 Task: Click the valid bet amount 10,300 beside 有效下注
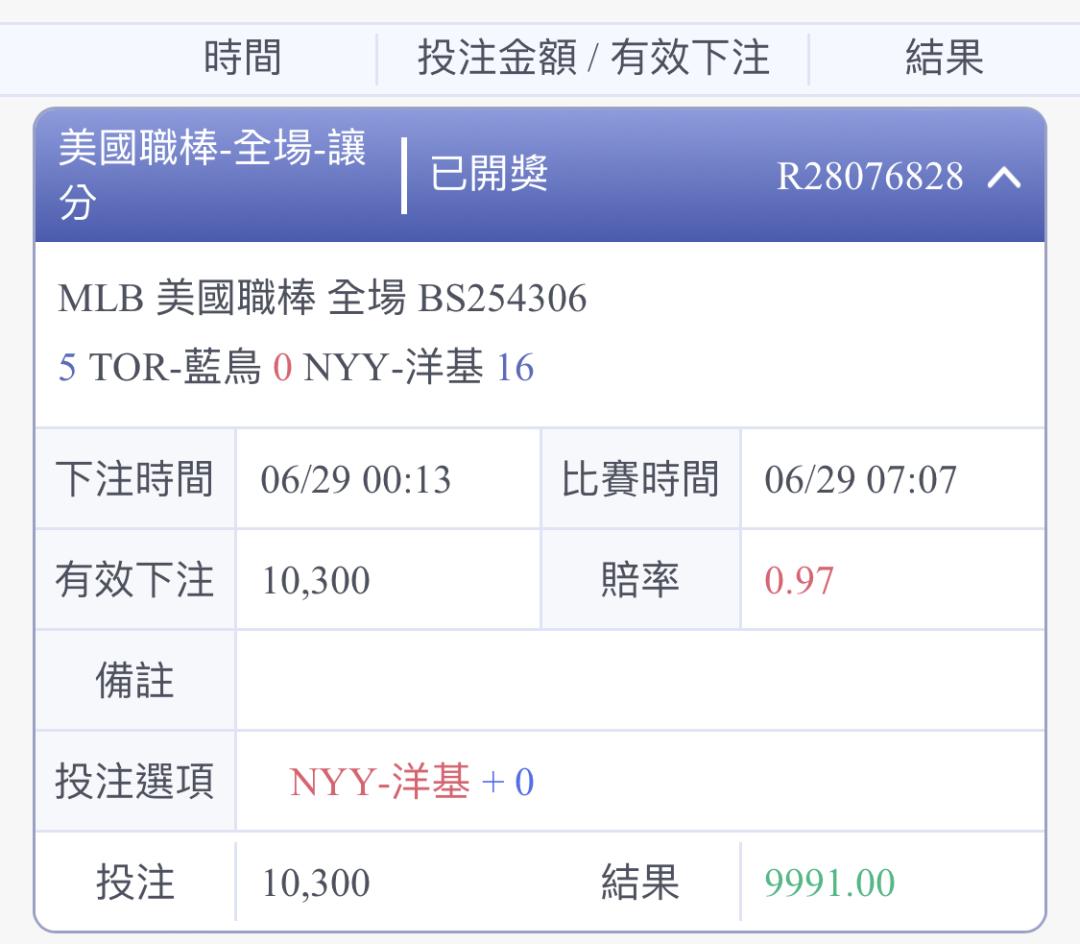pos(316,580)
